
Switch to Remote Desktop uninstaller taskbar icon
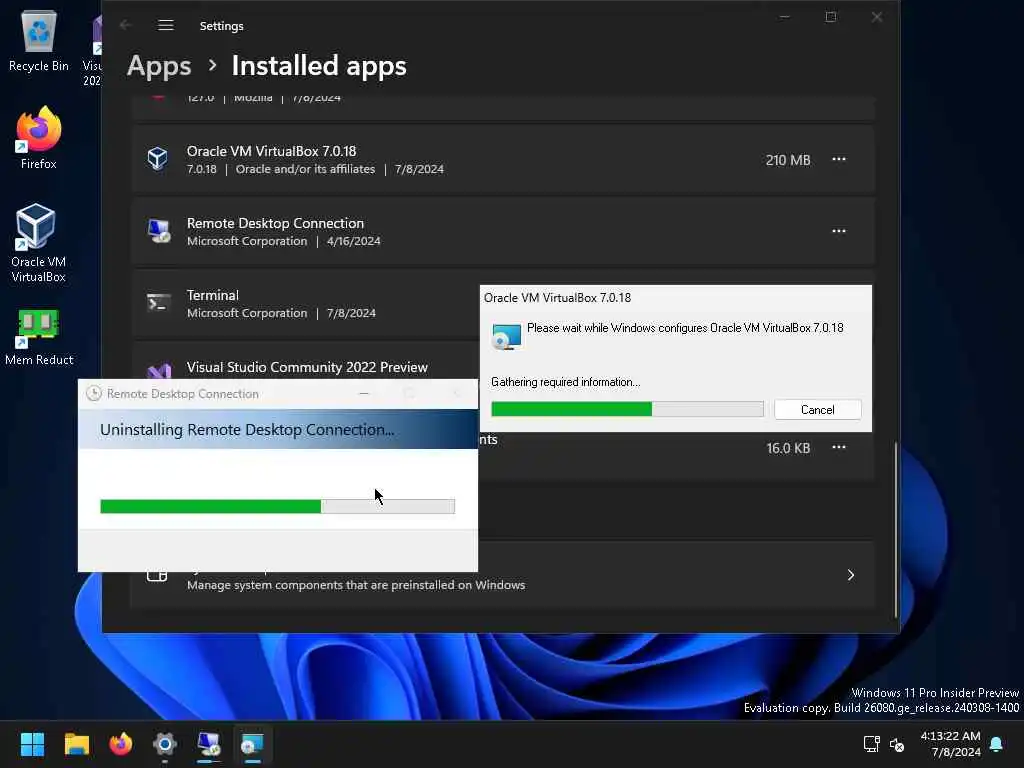209,744
